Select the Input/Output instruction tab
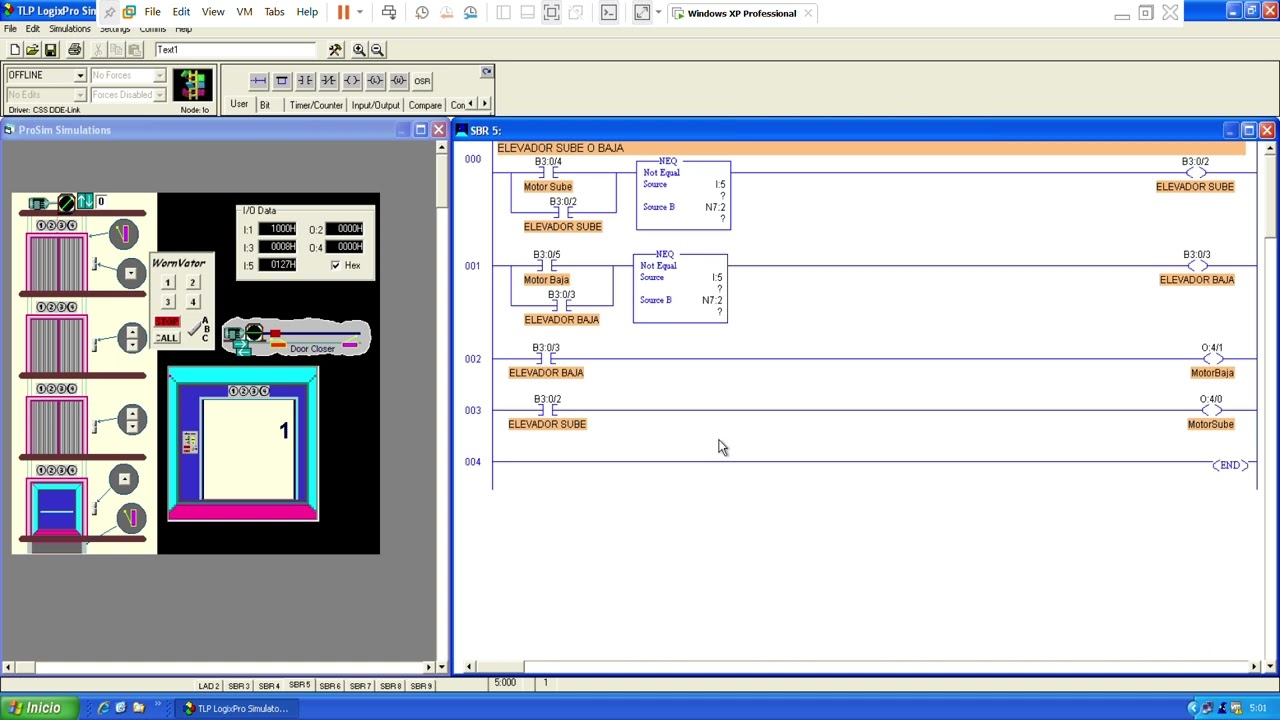 pyautogui.click(x=375, y=105)
